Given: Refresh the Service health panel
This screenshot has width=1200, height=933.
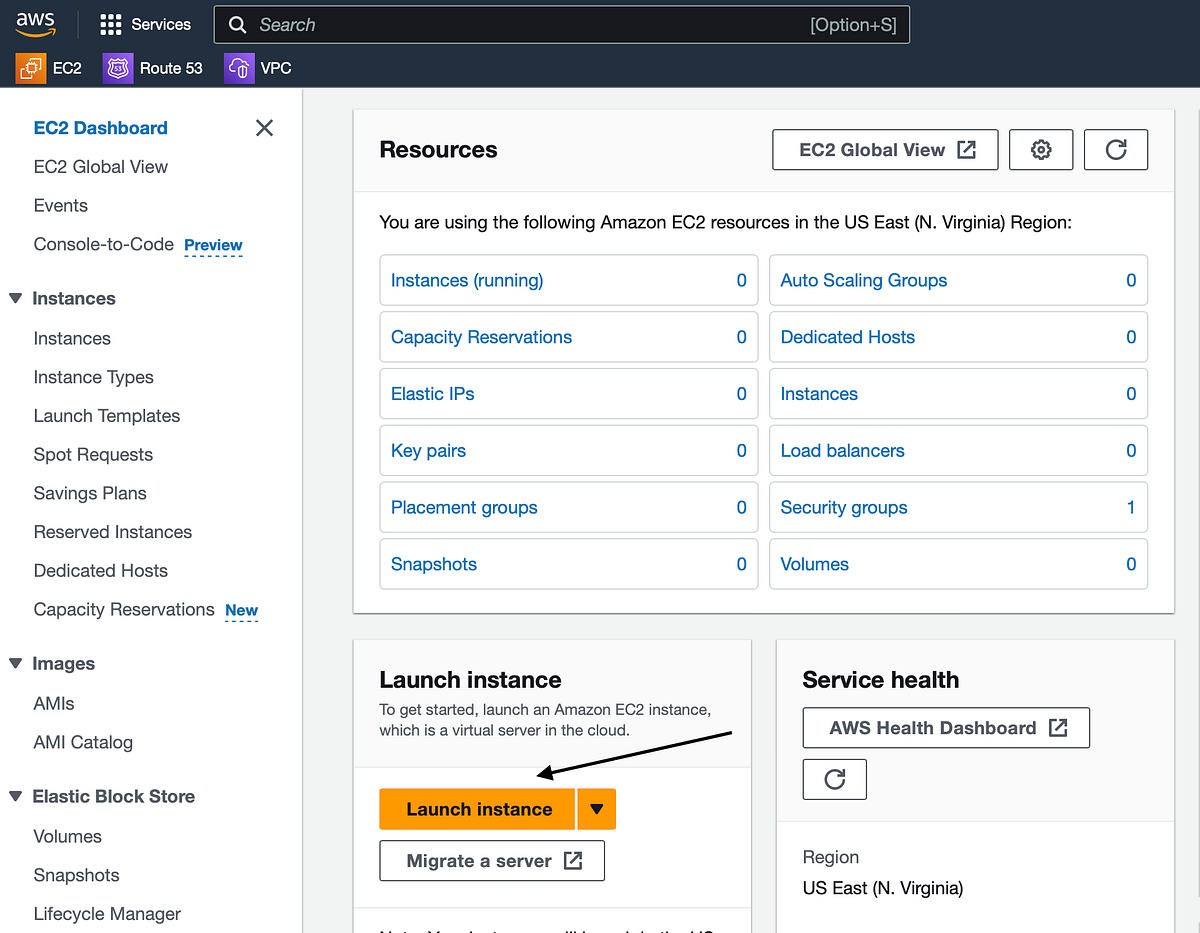Looking at the screenshot, I should [x=834, y=779].
